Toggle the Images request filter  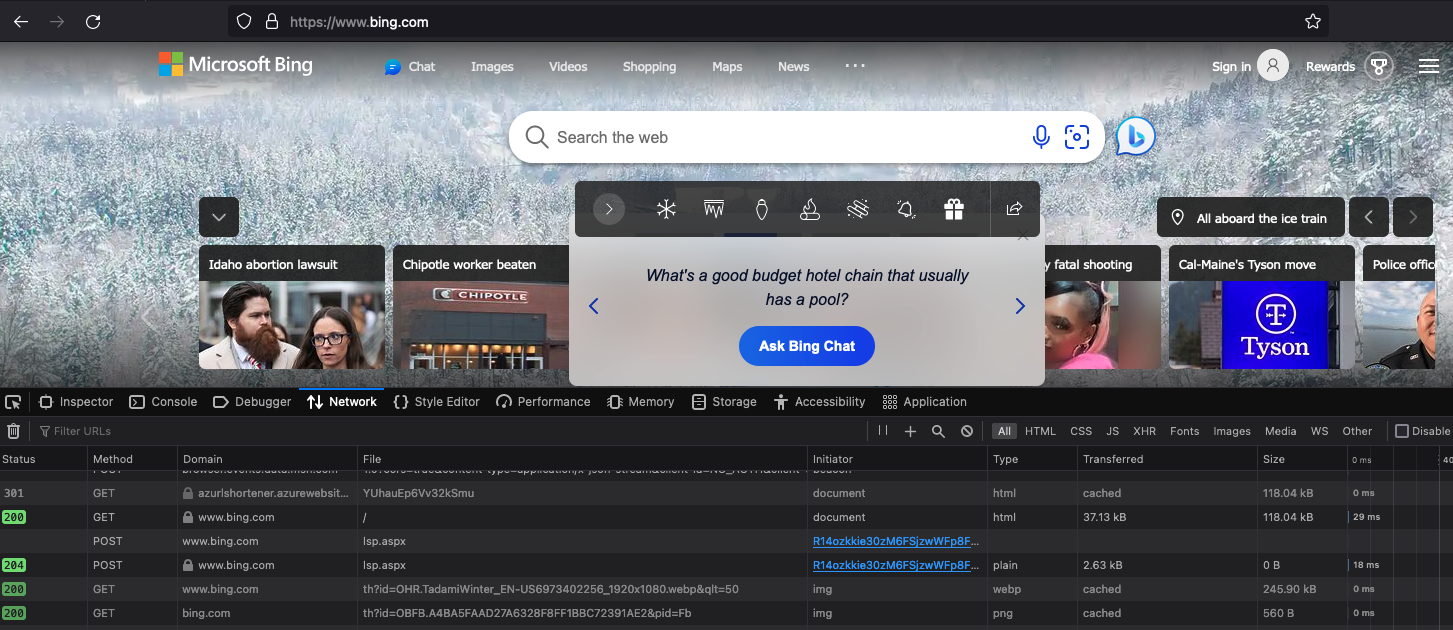1231,431
